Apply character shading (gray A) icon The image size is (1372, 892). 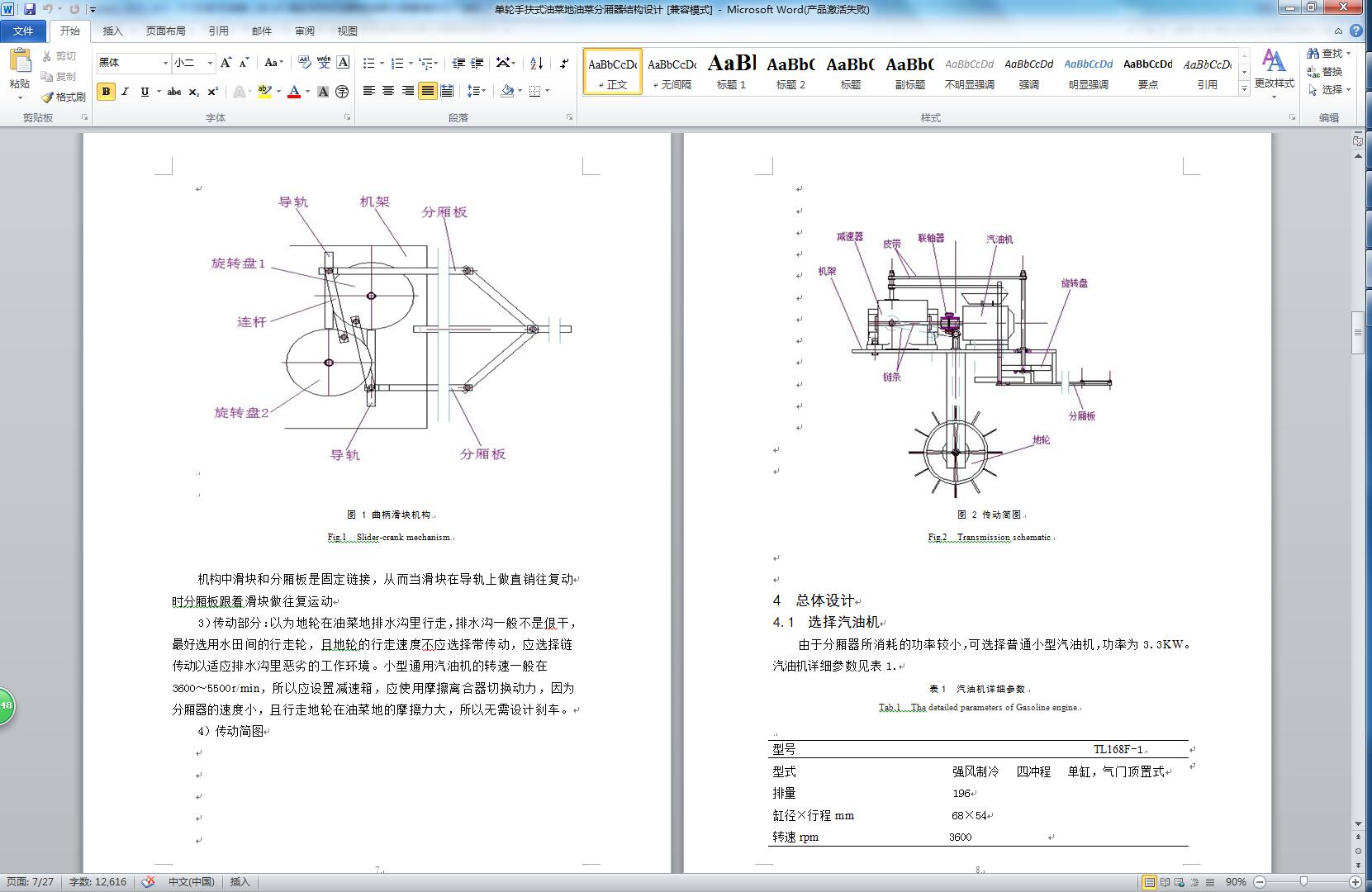(323, 92)
